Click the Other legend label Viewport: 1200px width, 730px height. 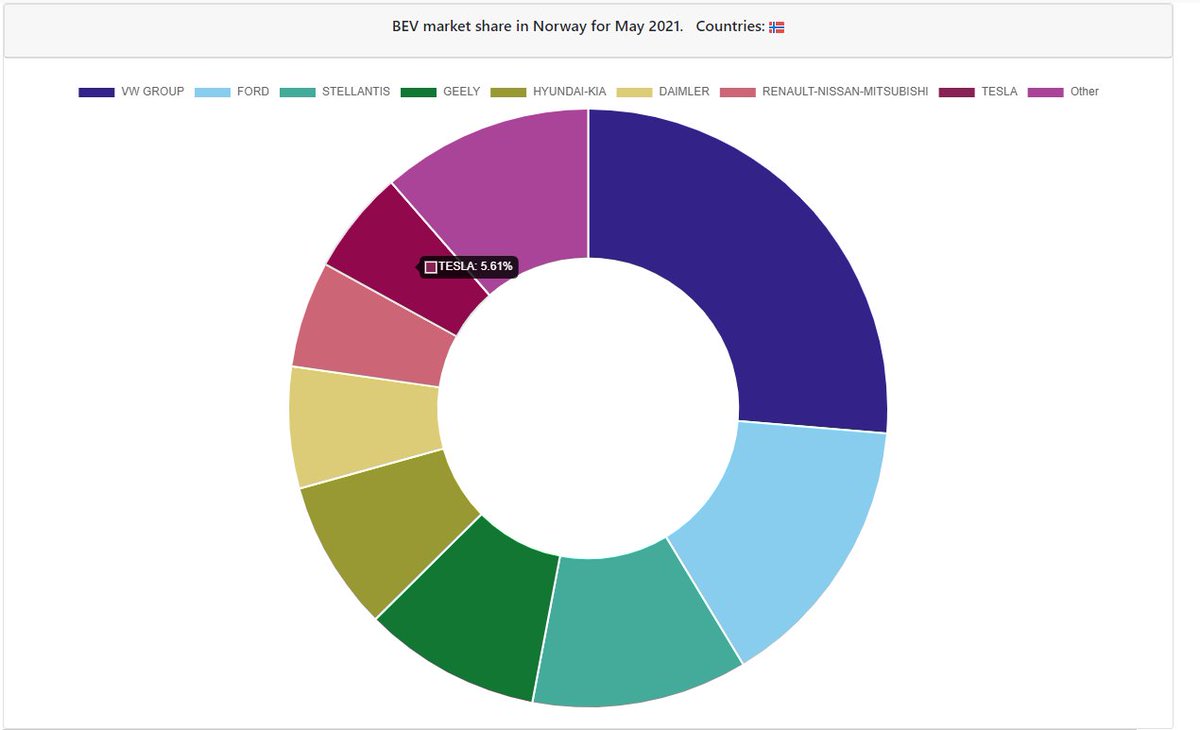pos(1084,92)
